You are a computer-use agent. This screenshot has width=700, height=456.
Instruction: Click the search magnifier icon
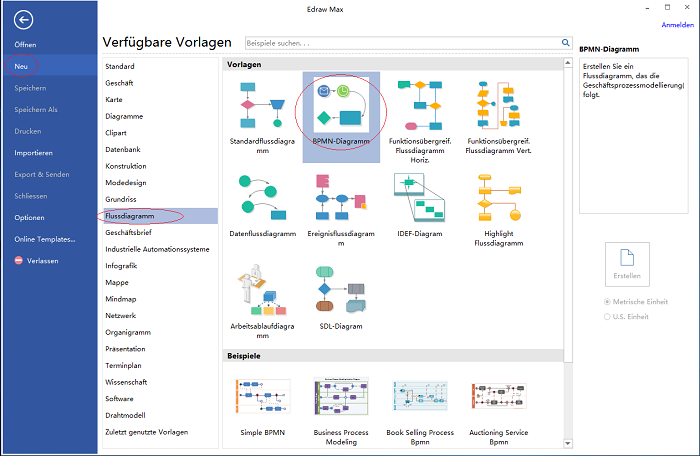coord(565,43)
